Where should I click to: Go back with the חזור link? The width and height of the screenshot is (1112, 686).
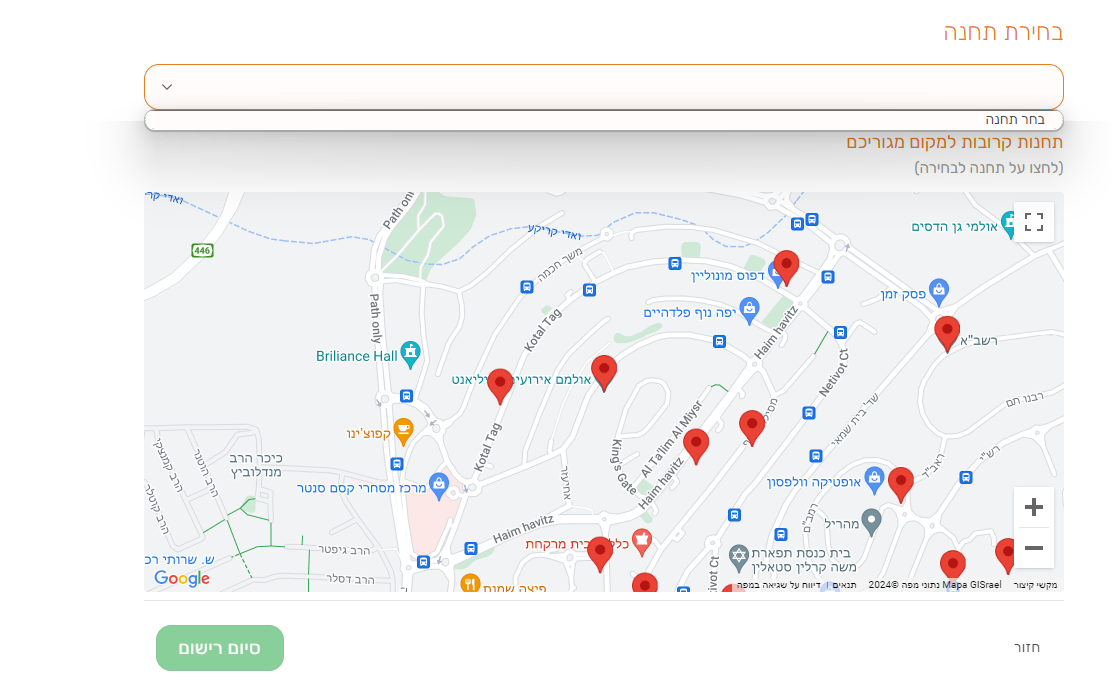coord(1026,647)
